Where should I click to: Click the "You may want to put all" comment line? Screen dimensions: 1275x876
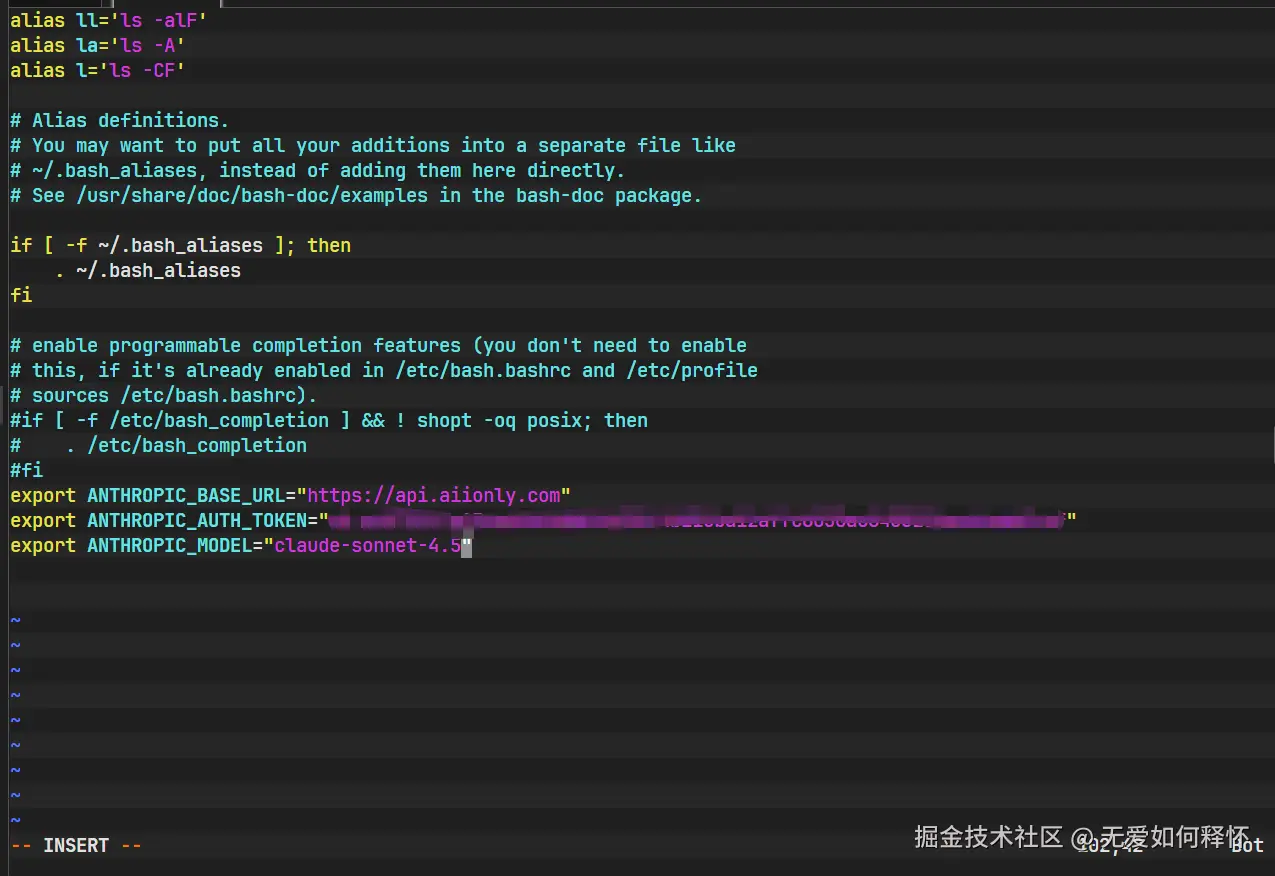coord(373,145)
